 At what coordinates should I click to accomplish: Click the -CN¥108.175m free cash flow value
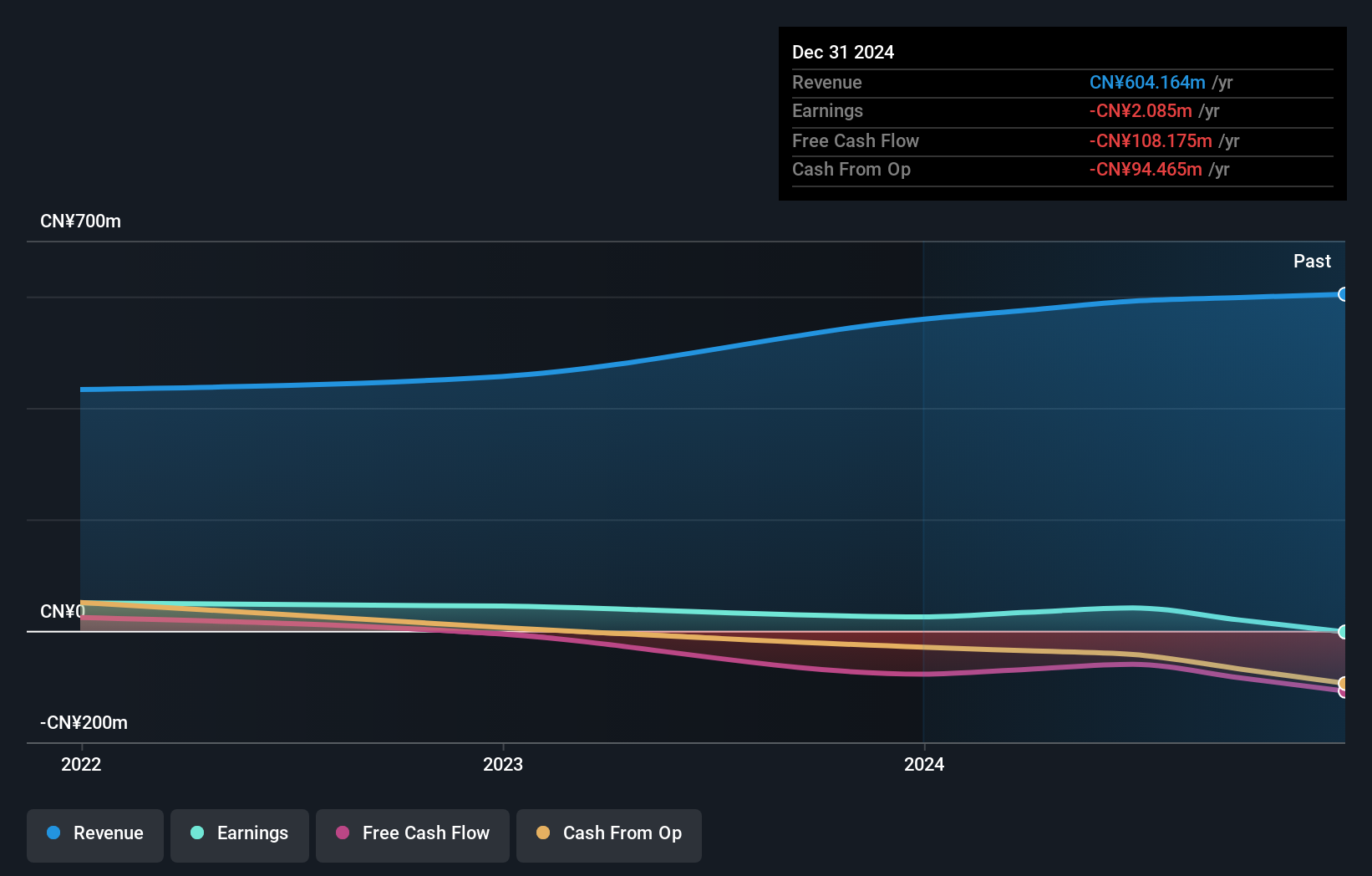coord(1151,141)
